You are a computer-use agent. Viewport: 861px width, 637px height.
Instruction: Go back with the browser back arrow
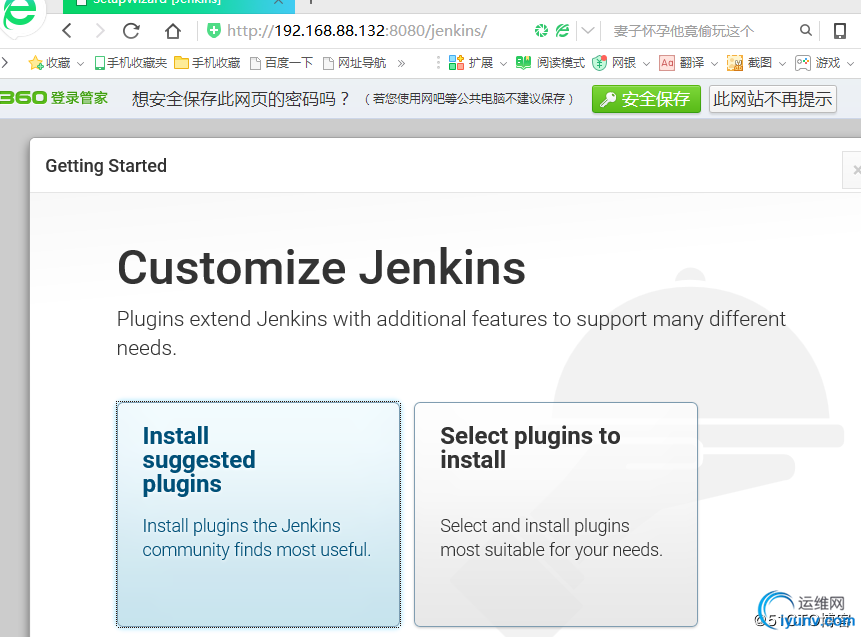[x=67, y=30]
